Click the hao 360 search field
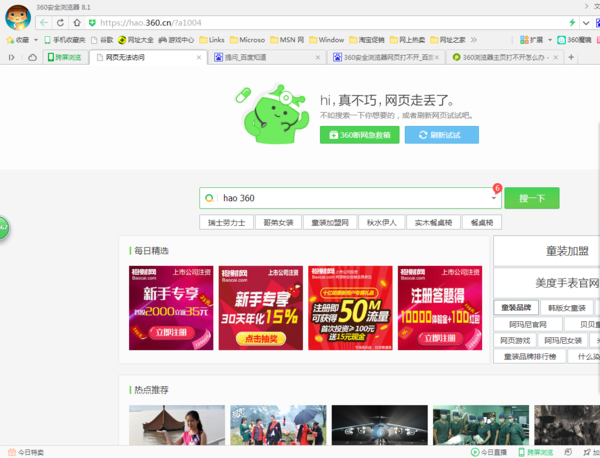600x458 pixels. point(350,198)
